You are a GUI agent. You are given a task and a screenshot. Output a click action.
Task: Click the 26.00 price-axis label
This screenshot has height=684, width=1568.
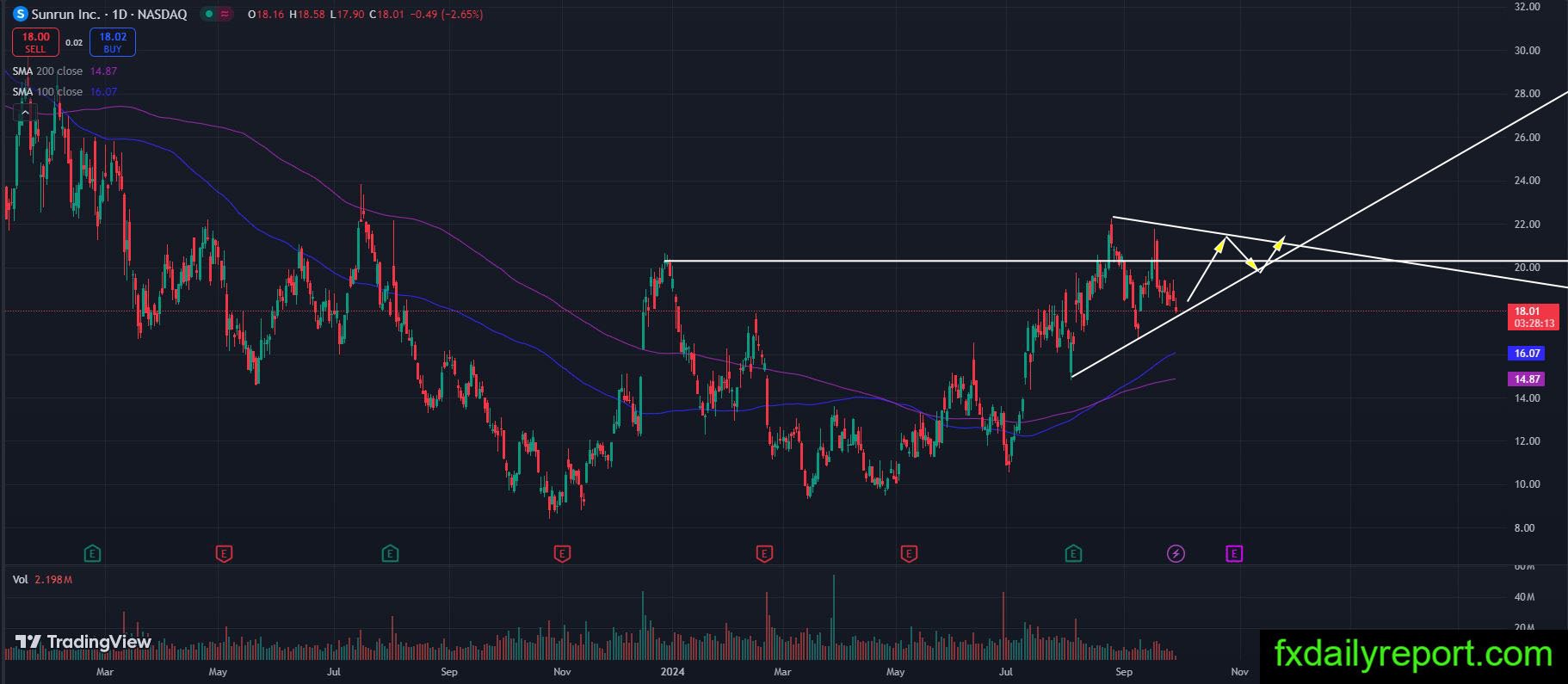1527,138
